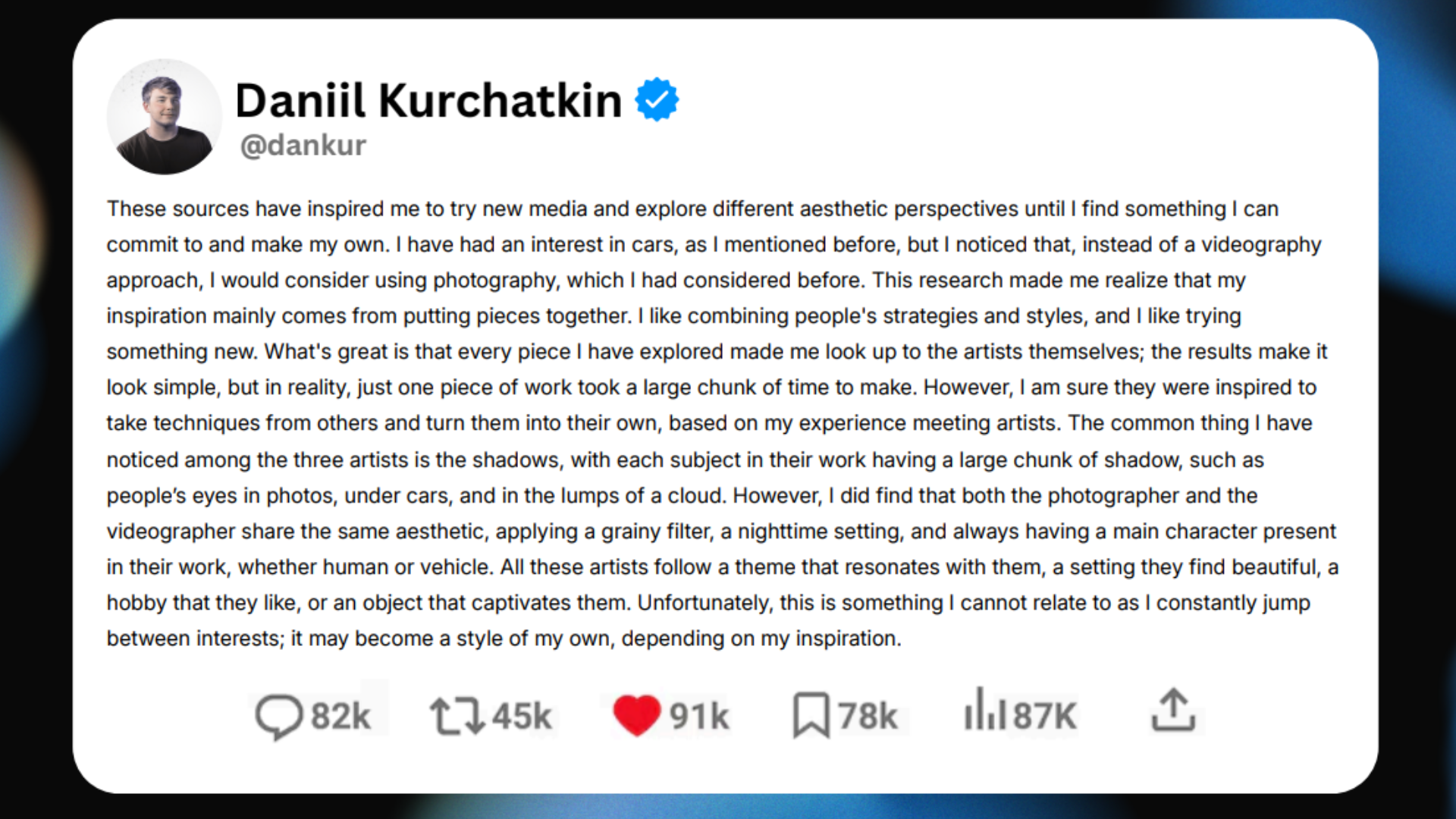Open the Daniil Kurchatkin name link
This screenshot has width=1456, height=819.
click(427, 99)
